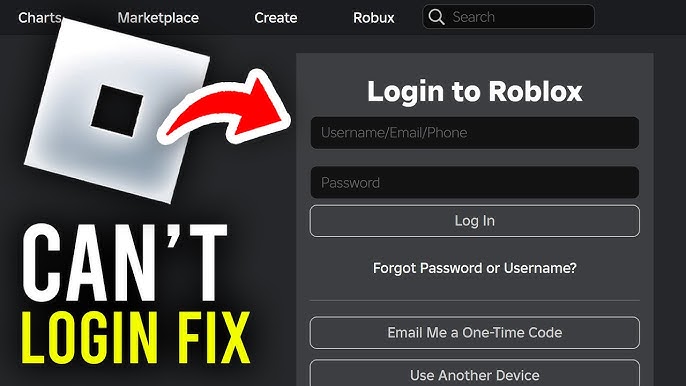This screenshot has width=686, height=386.
Task: Open the Robux navigation item
Action: (374, 18)
